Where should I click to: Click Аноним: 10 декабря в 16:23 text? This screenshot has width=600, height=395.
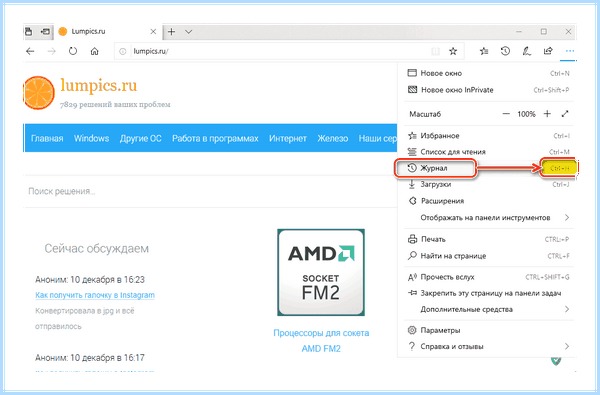coord(90,280)
